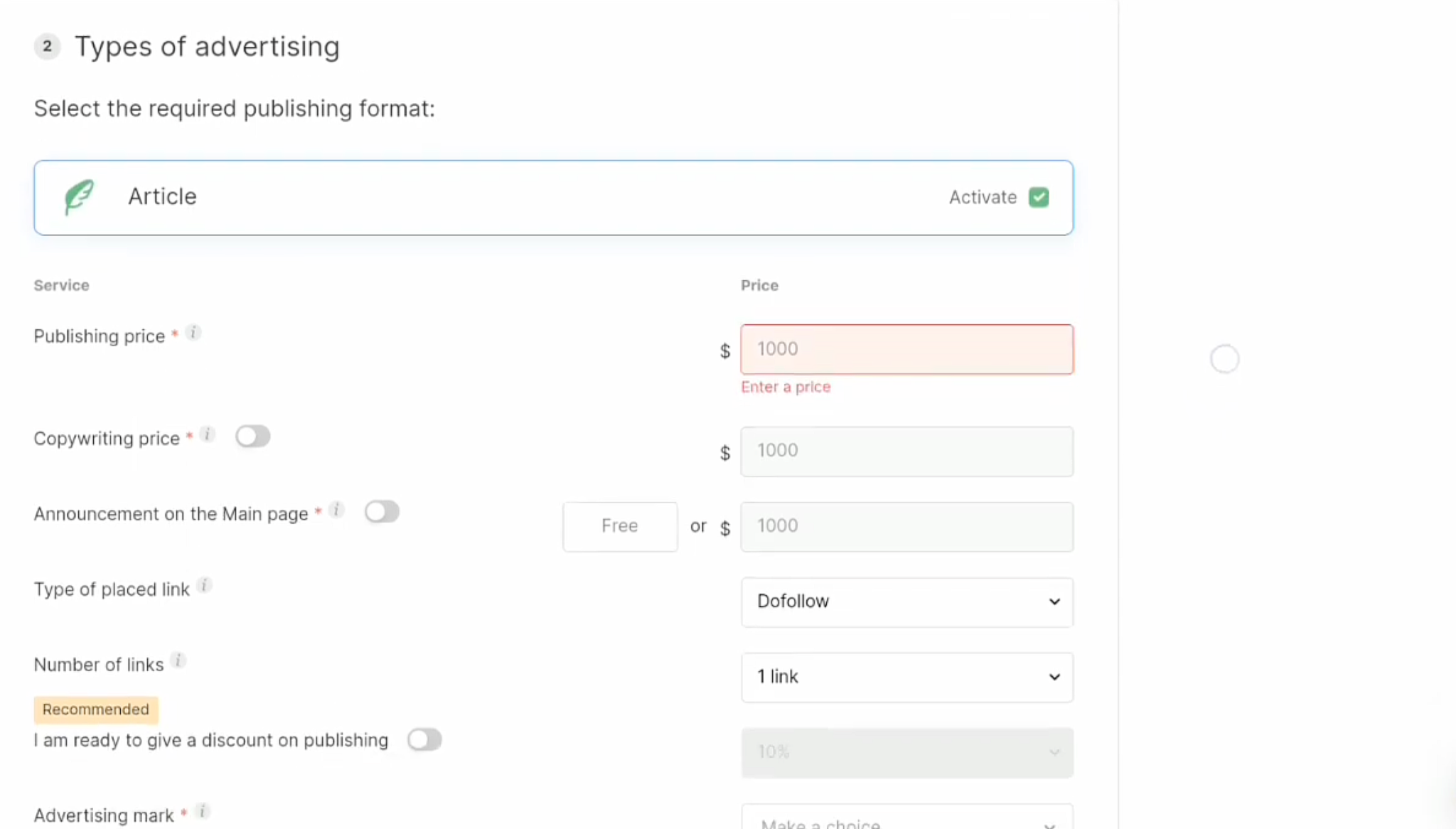Open the Publishing price info tooltip
The height and width of the screenshot is (829, 1456).
point(193,331)
